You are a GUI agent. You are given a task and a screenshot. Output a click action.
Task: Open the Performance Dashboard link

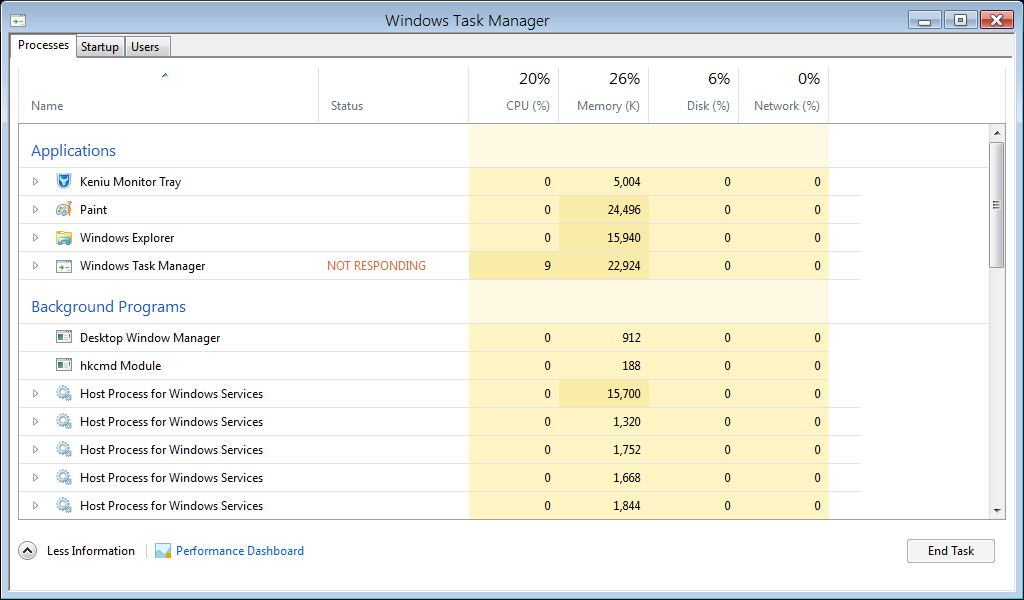(x=240, y=551)
